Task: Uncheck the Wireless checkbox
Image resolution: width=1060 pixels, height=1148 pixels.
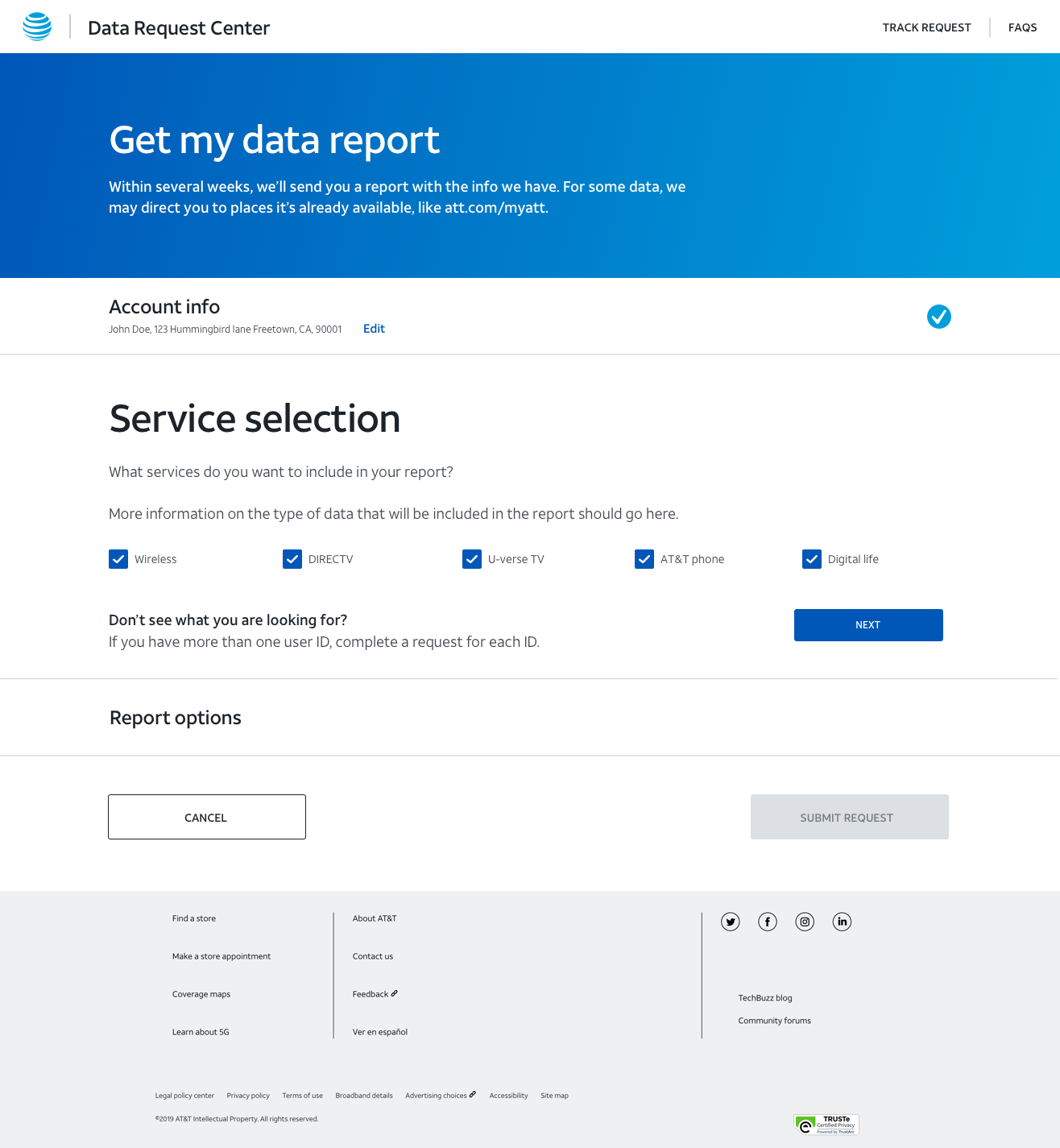Action: click(118, 559)
